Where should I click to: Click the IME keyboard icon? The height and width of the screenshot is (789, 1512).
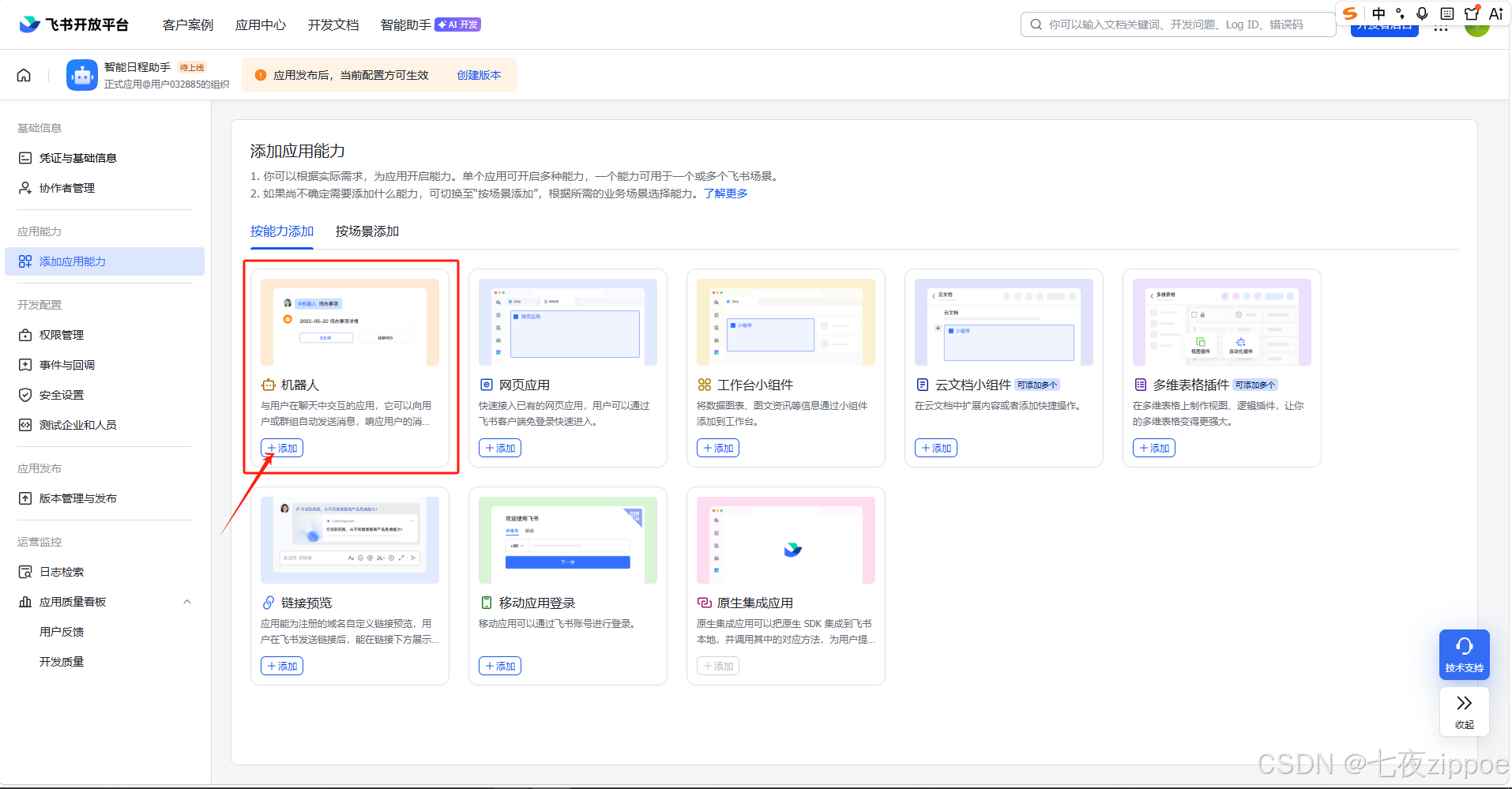tap(1447, 13)
